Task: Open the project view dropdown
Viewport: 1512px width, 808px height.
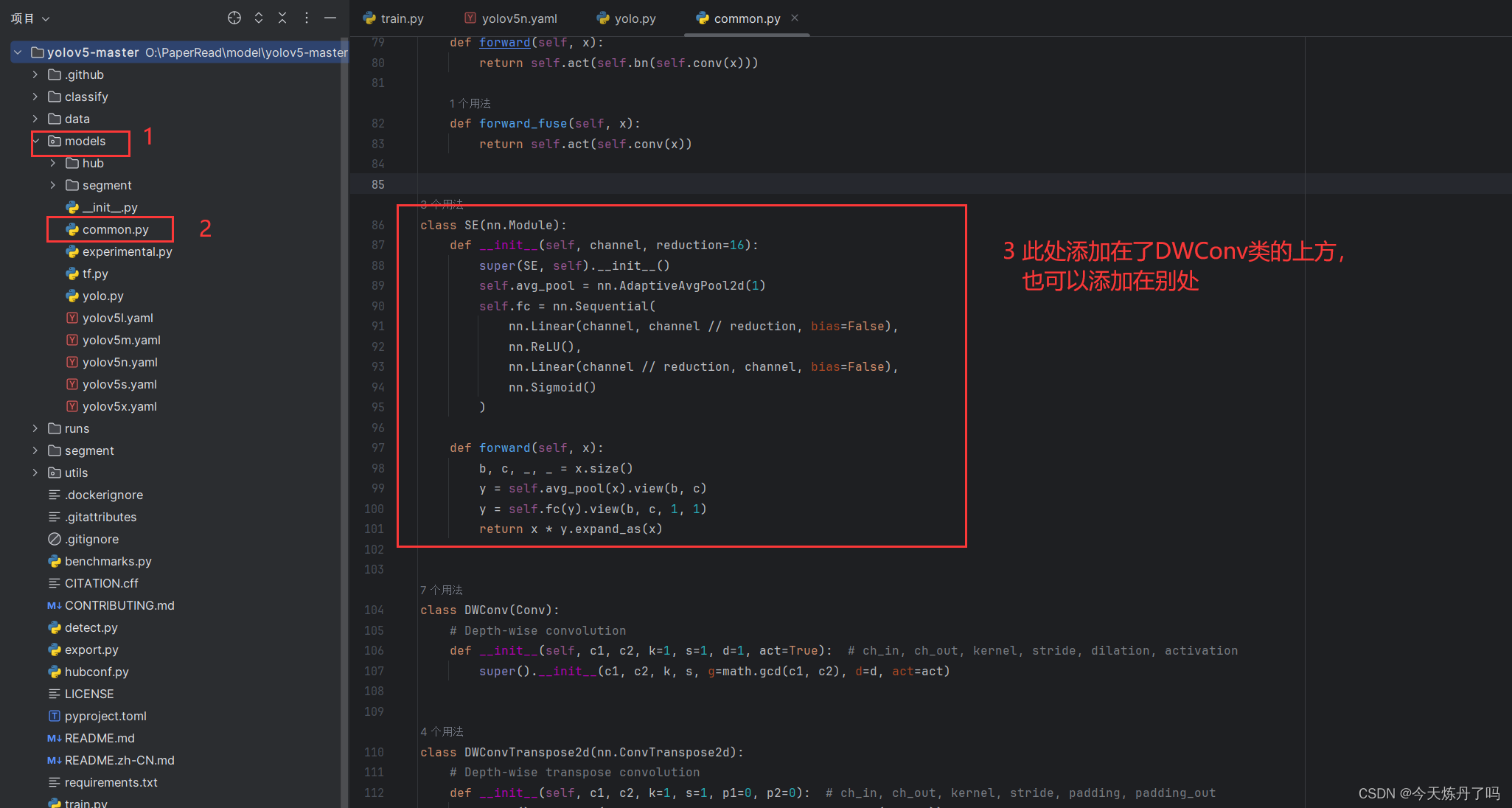Action: tap(29, 18)
